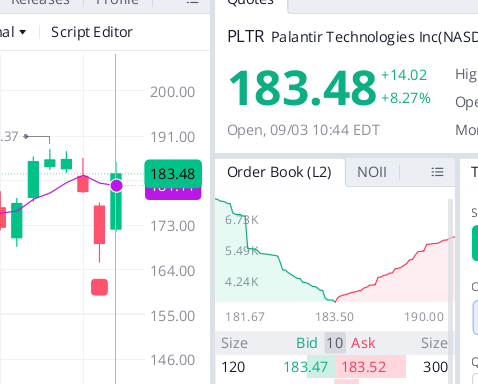This screenshot has height=384, width=478.
Task: Switch to the Order Book (L2) tab
Action: point(279,172)
